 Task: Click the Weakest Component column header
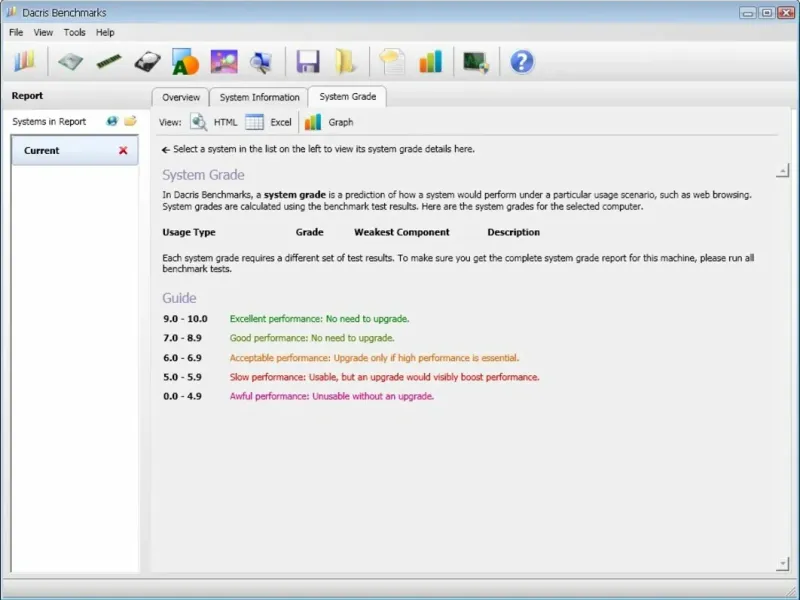pyautogui.click(x=402, y=232)
